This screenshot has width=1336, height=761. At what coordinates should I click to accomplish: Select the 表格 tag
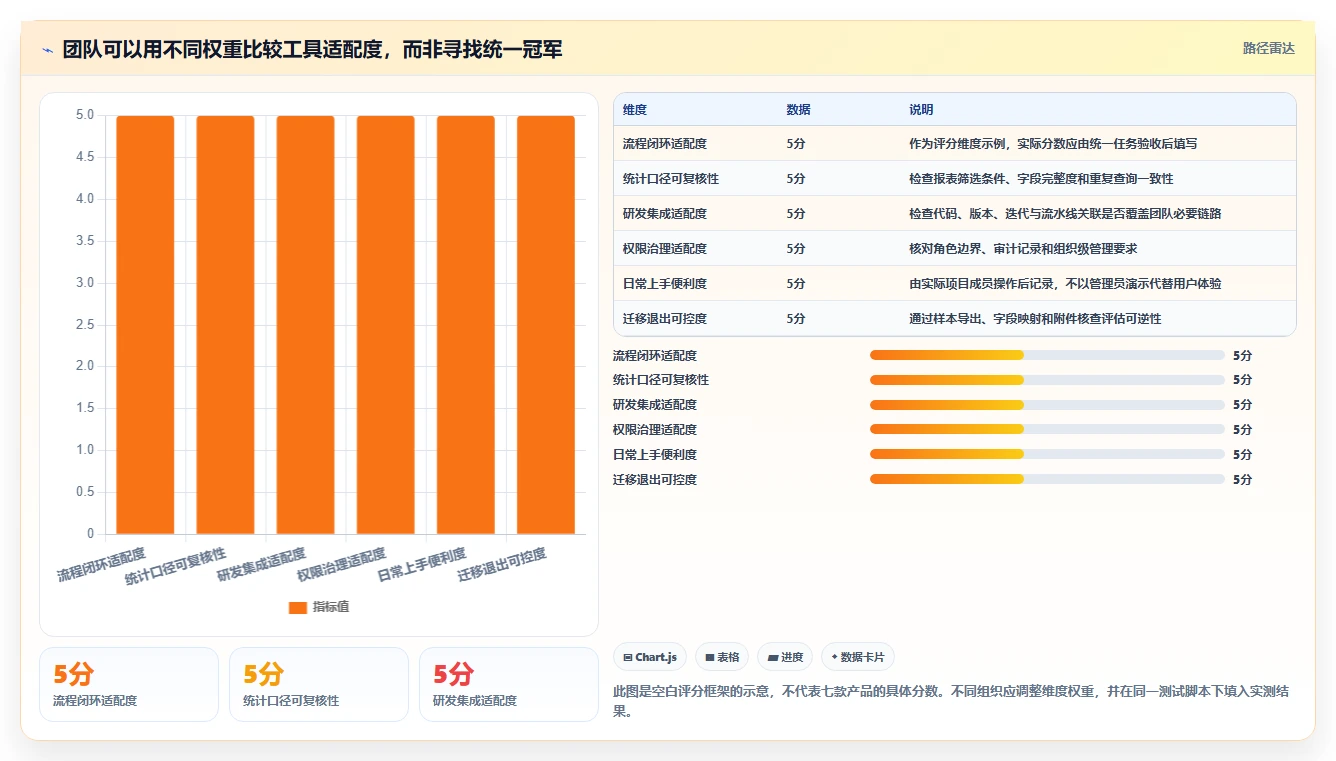click(x=722, y=657)
